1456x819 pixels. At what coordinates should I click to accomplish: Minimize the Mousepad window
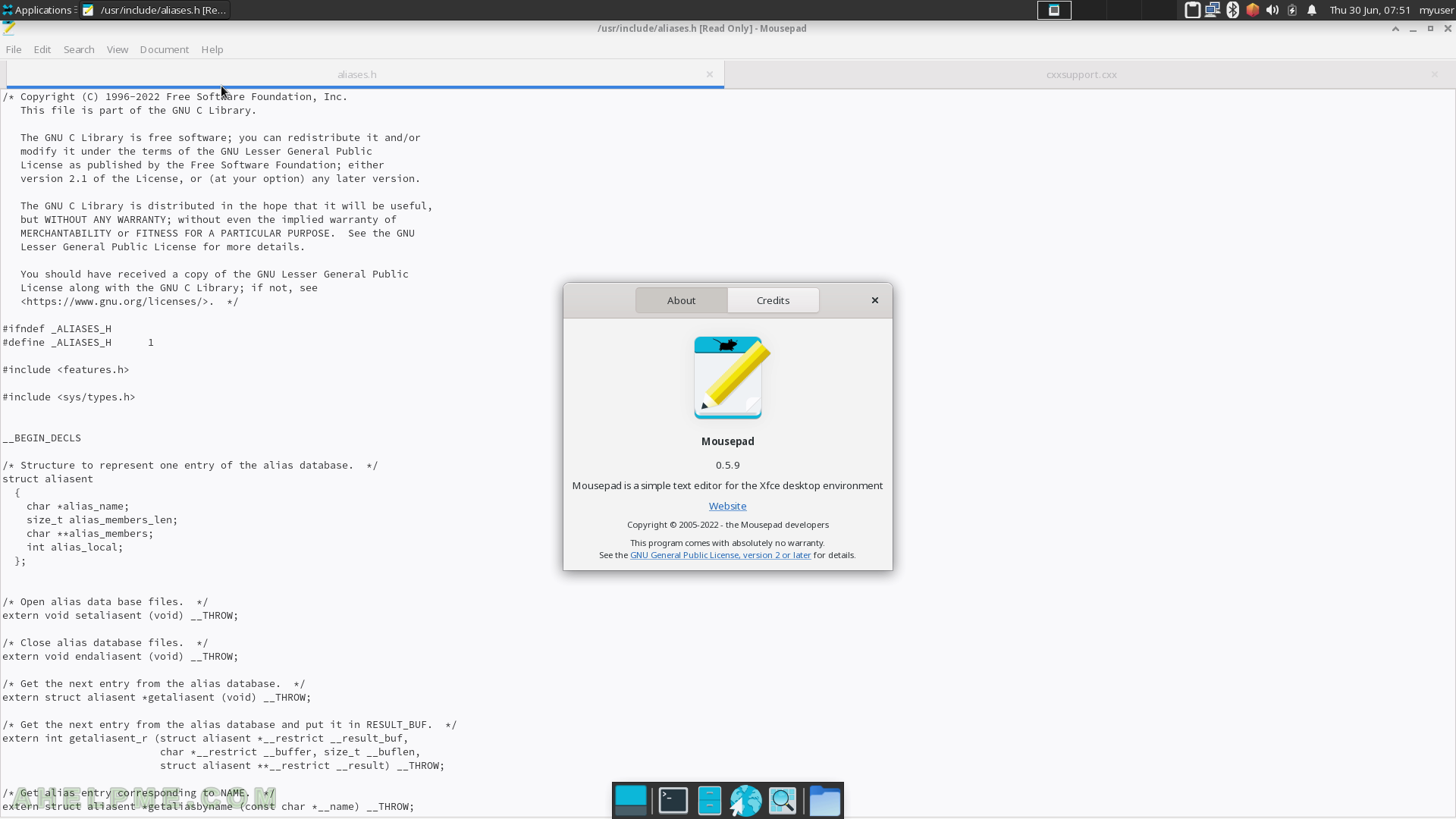point(1413,28)
